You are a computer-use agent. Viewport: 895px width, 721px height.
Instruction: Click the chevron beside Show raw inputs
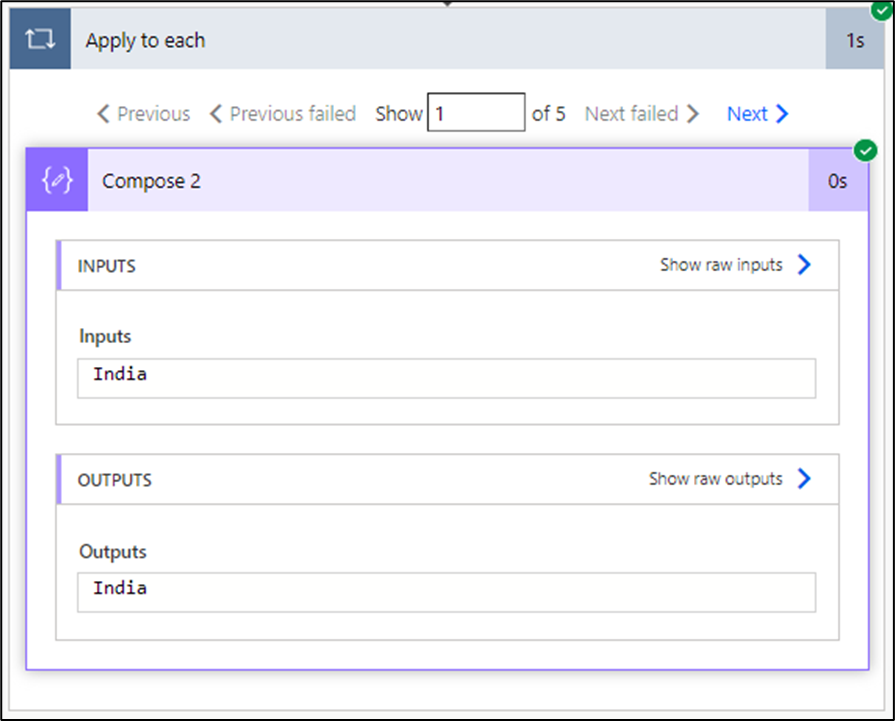pos(804,265)
